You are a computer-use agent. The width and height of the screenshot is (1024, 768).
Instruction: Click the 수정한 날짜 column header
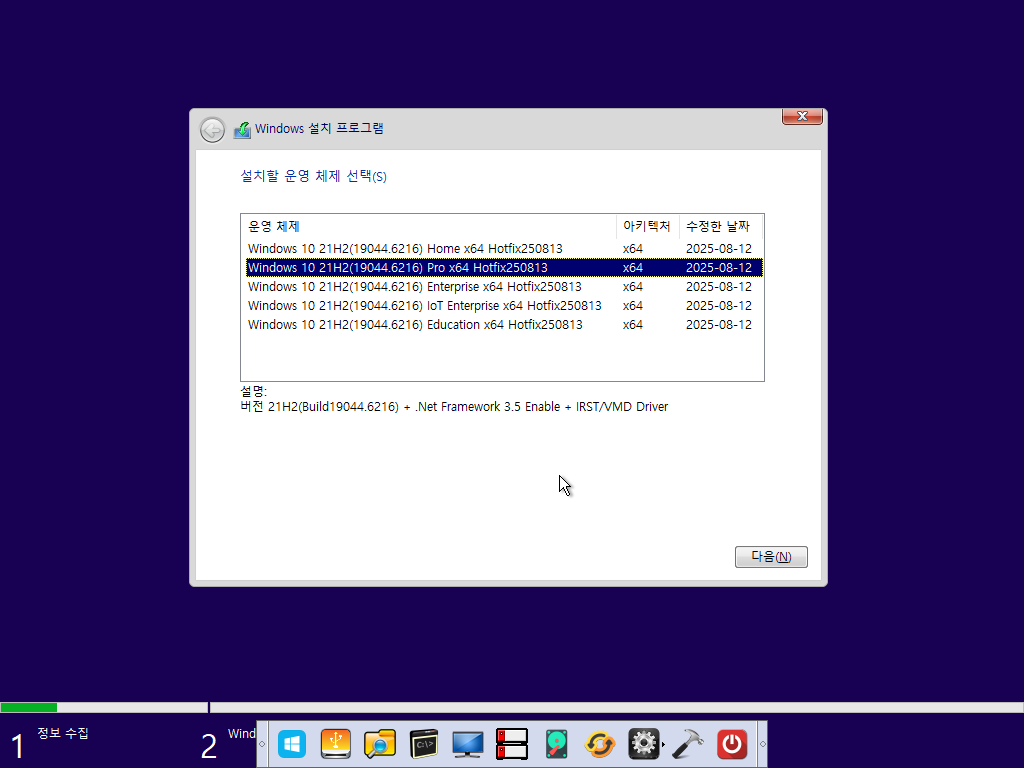click(x=719, y=227)
